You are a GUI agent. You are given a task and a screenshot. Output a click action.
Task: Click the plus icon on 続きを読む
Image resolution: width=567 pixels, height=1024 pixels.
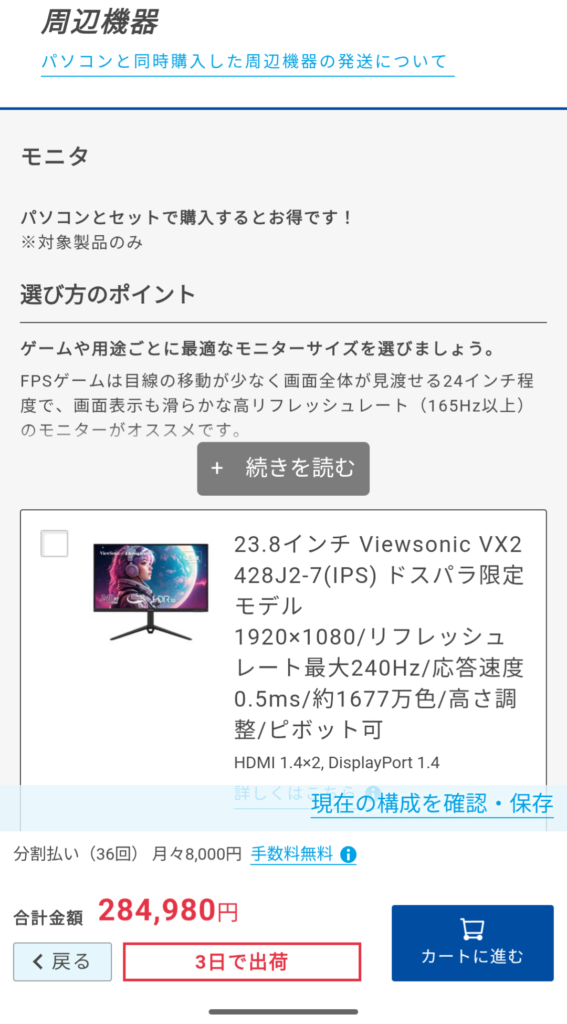click(x=218, y=468)
